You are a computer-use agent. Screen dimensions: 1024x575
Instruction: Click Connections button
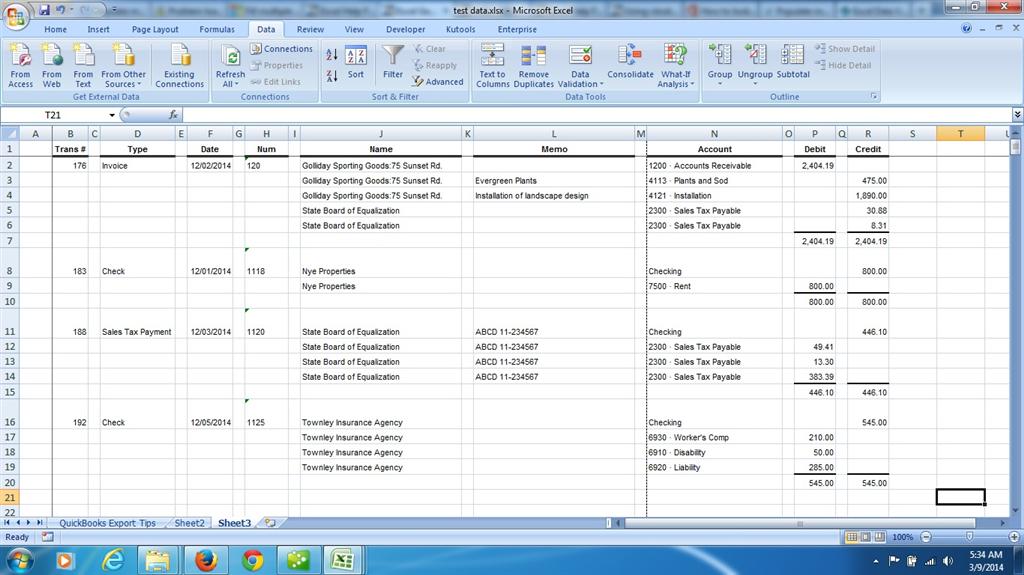(281, 49)
